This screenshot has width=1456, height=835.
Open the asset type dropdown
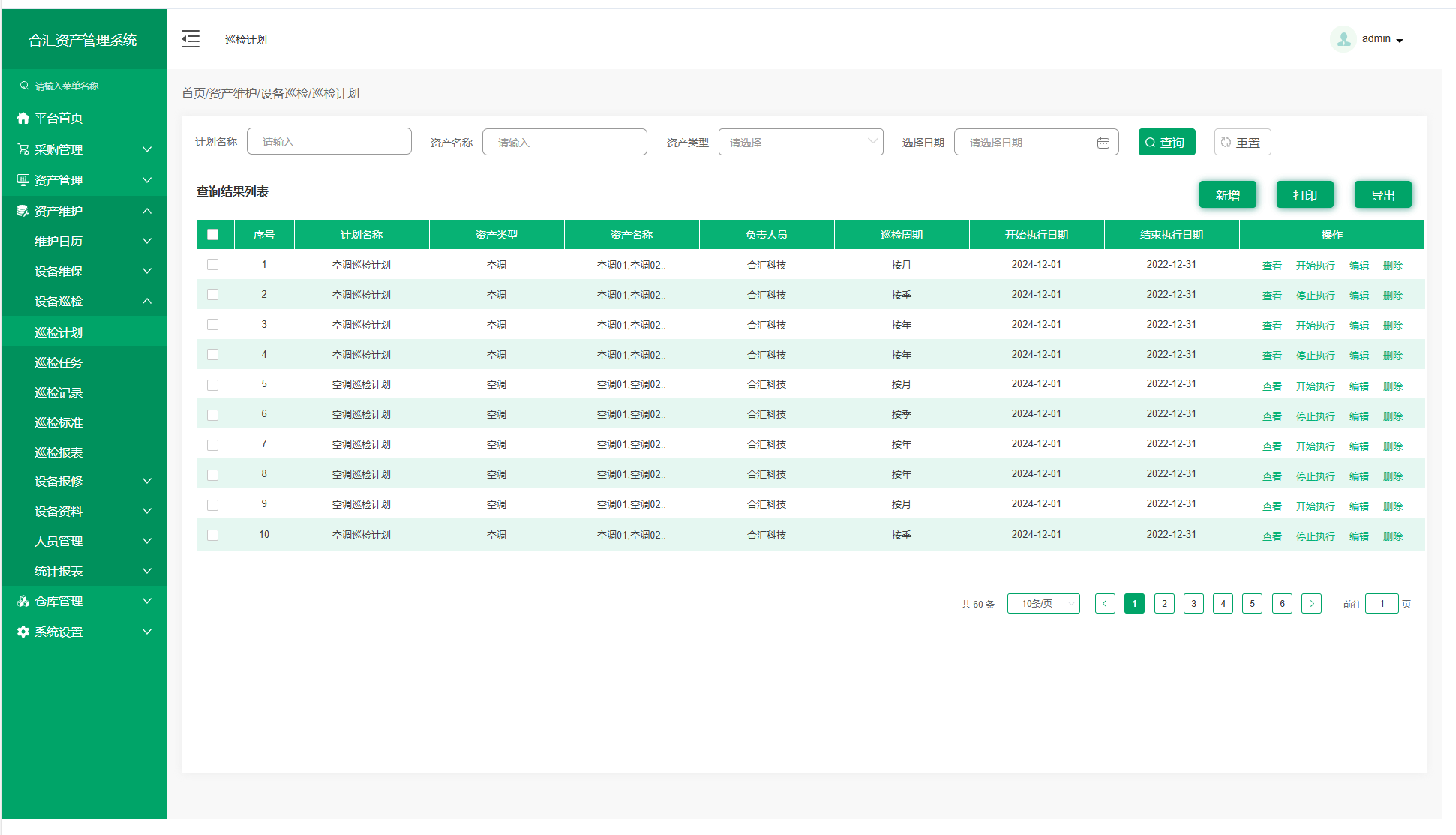[x=800, y=142]
